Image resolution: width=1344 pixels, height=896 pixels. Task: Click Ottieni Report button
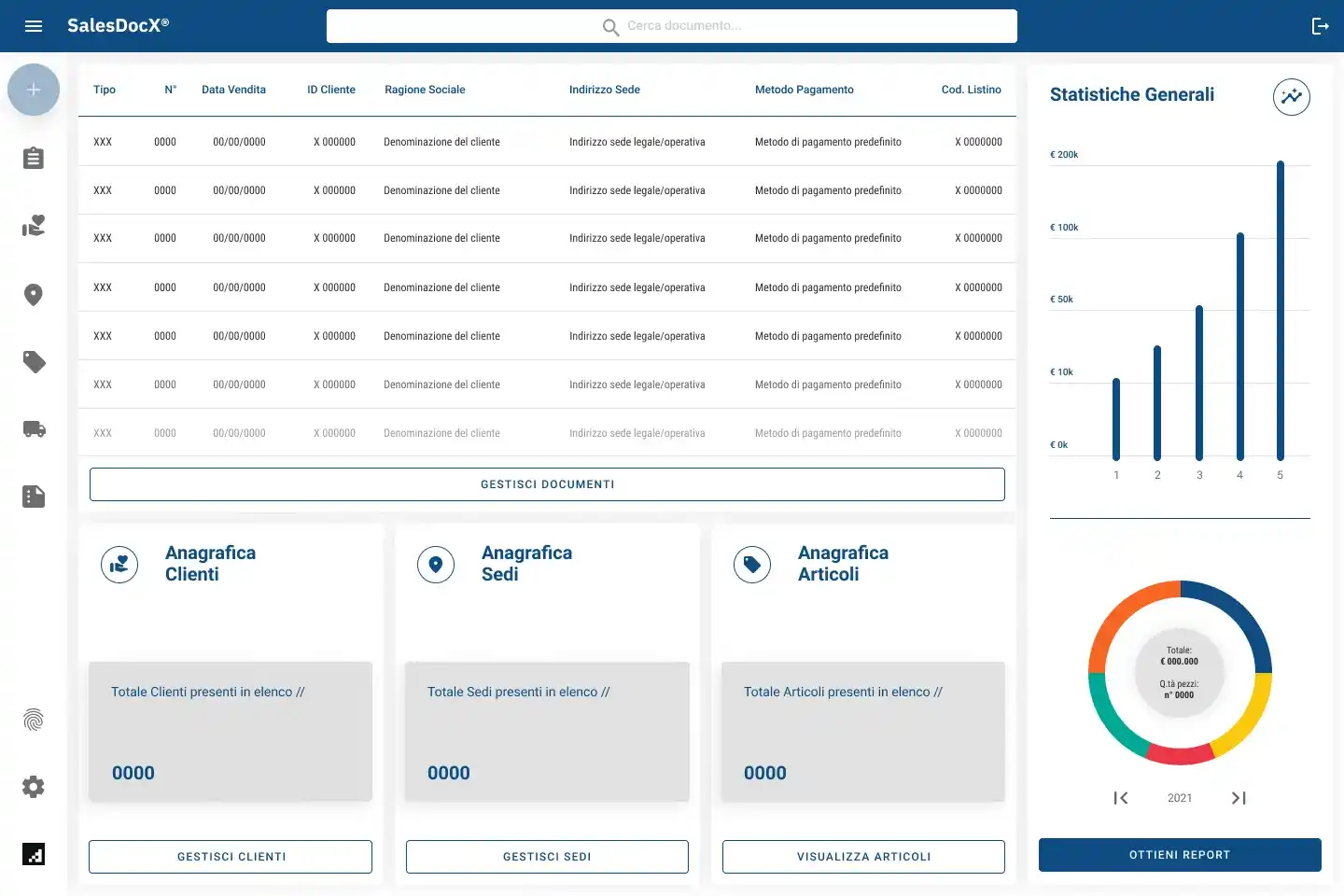click(1180, 855)
